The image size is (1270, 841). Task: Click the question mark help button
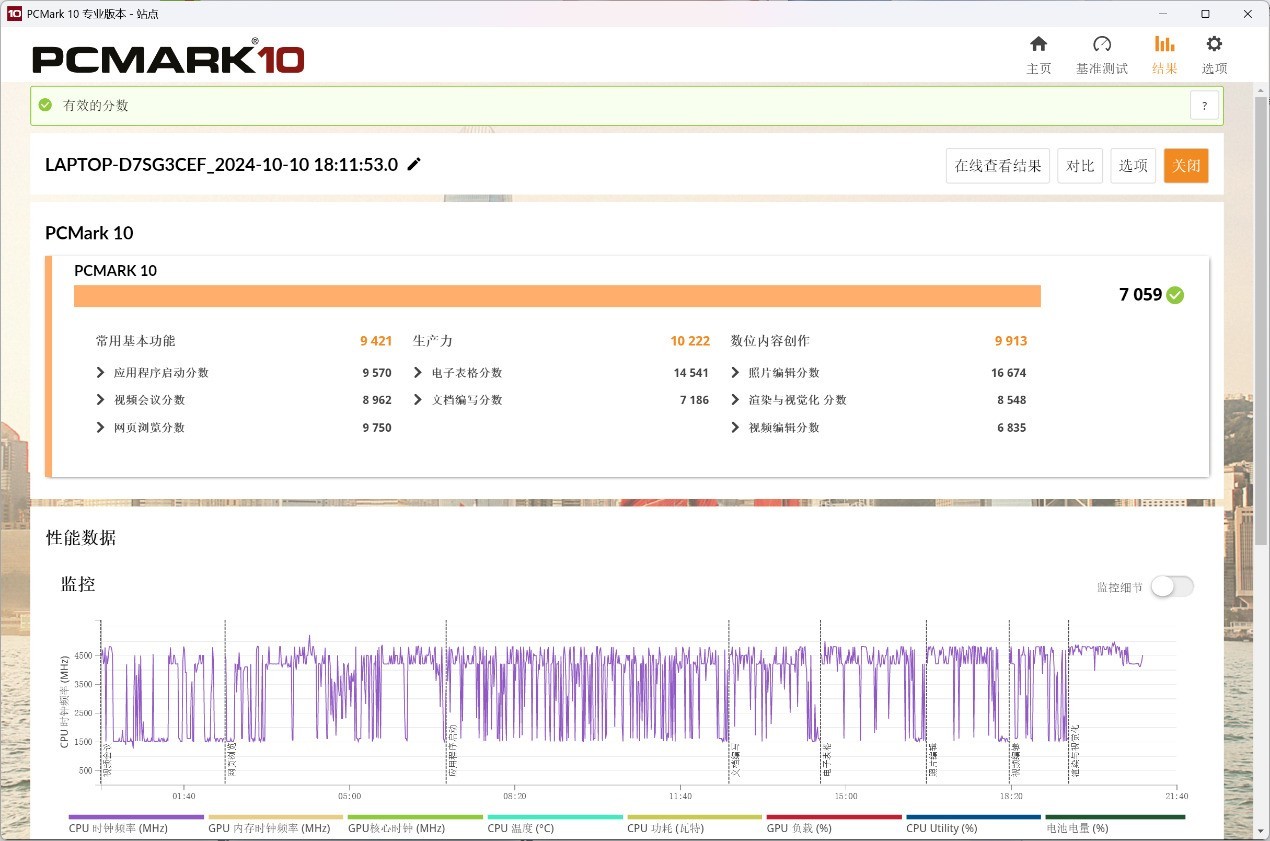1204,105
